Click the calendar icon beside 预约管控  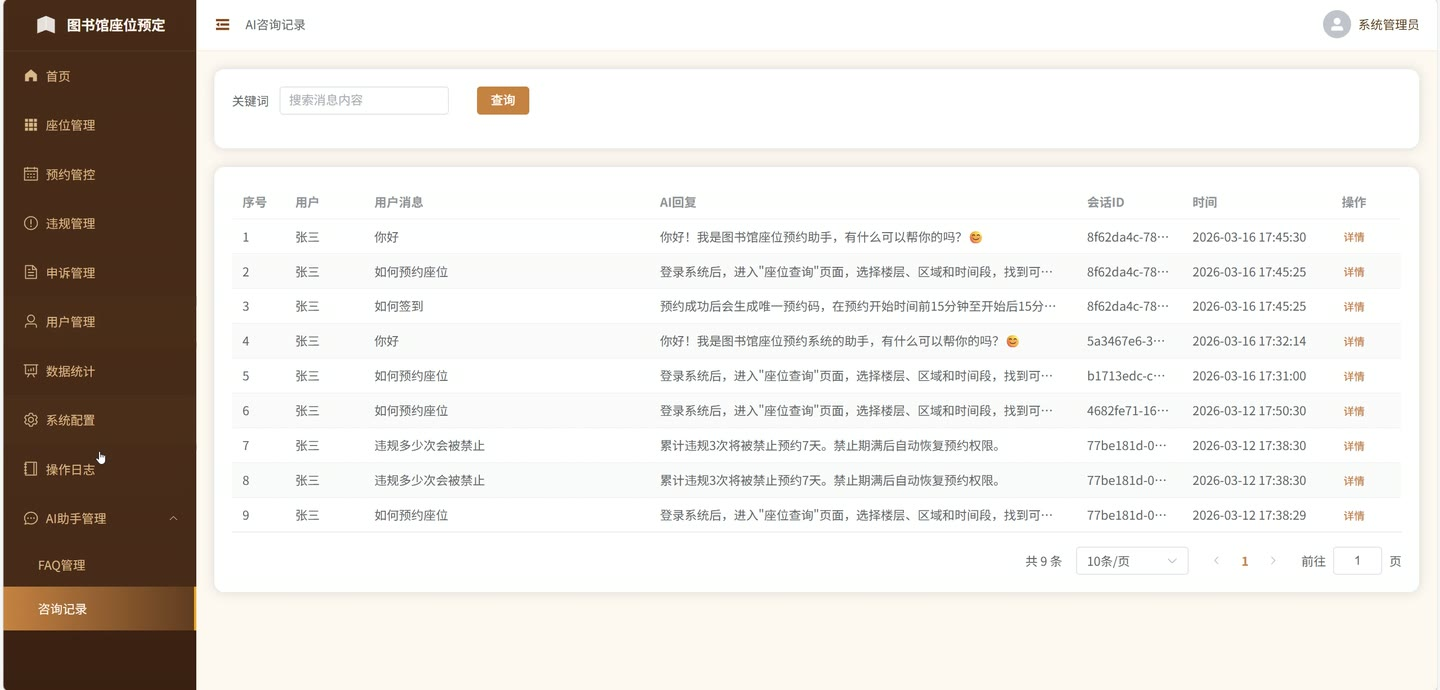30,174
